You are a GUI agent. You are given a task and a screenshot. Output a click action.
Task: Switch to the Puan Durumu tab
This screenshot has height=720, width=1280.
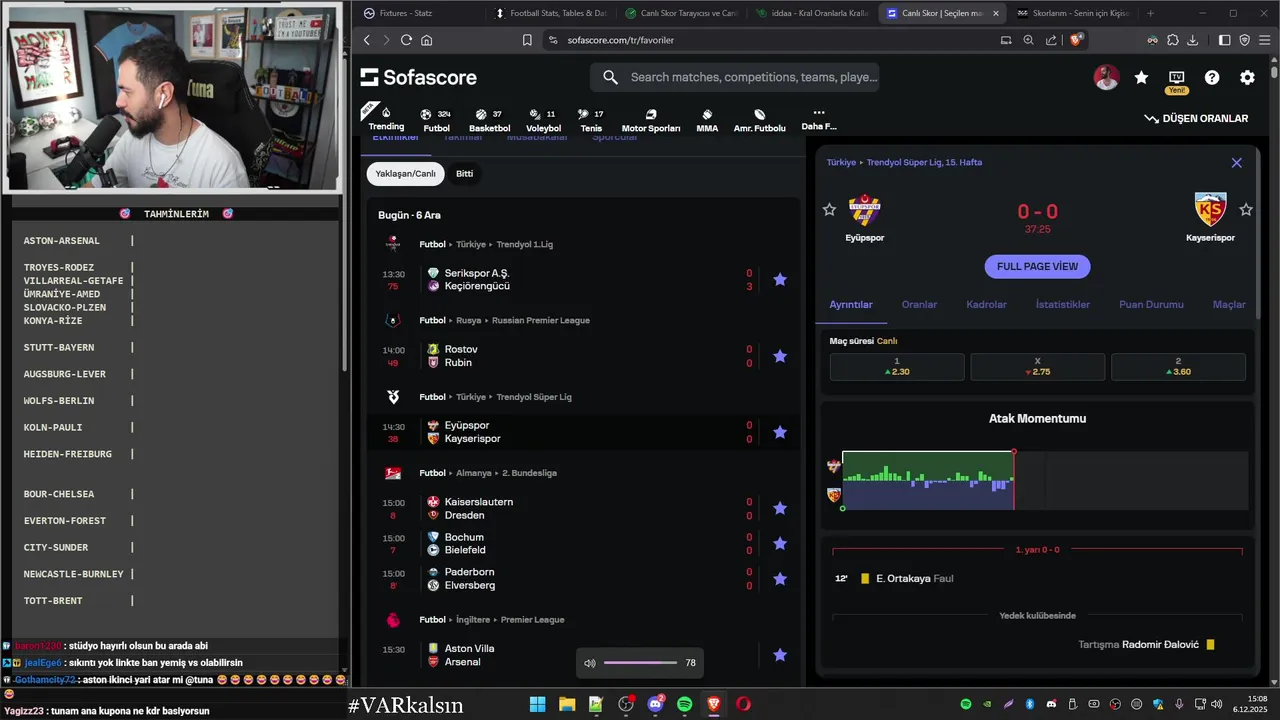pyautogui.click(x=1151, y=304)
